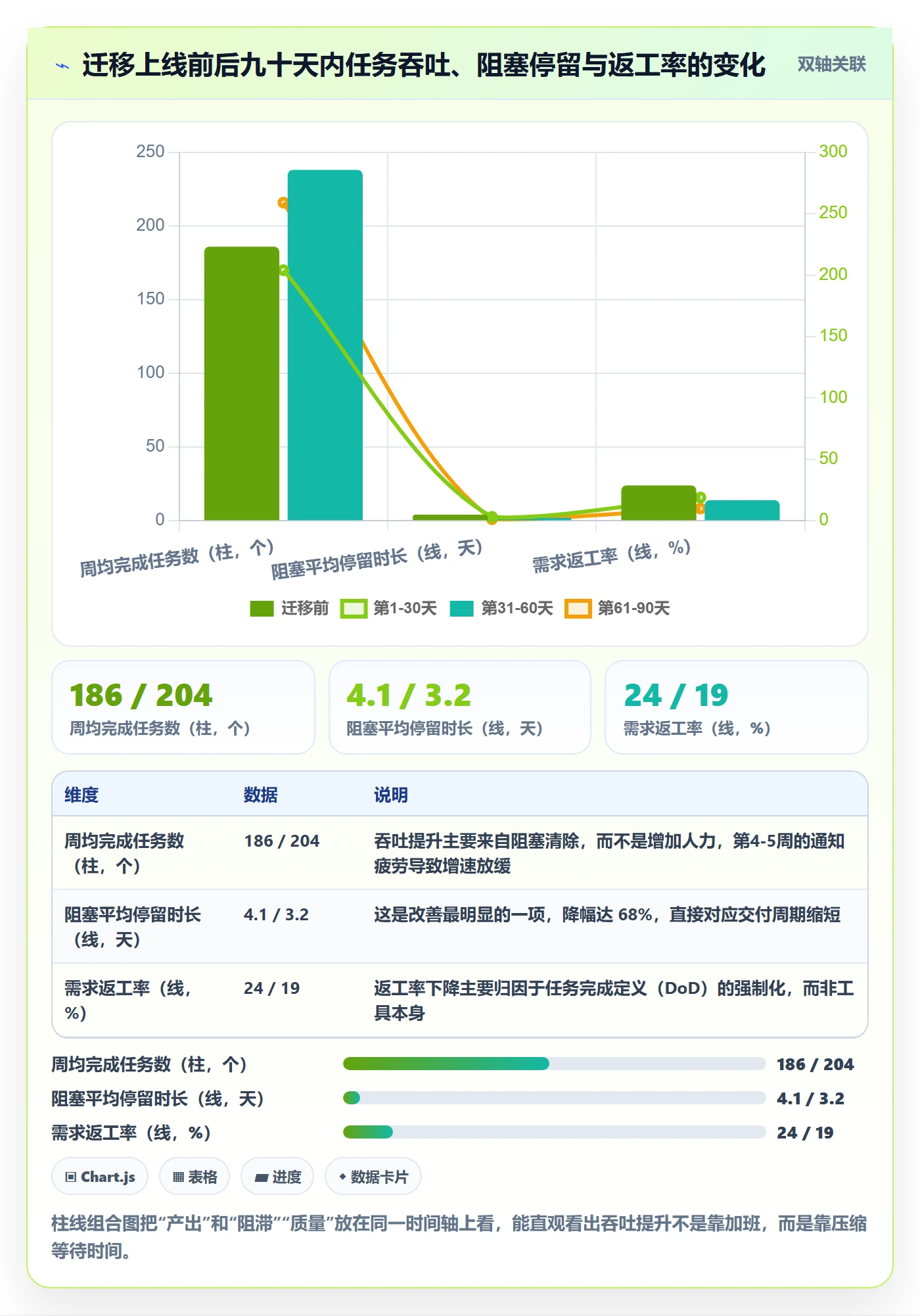Select the Chart.js chip
Screen dimensions: 920x1316
100,1177
